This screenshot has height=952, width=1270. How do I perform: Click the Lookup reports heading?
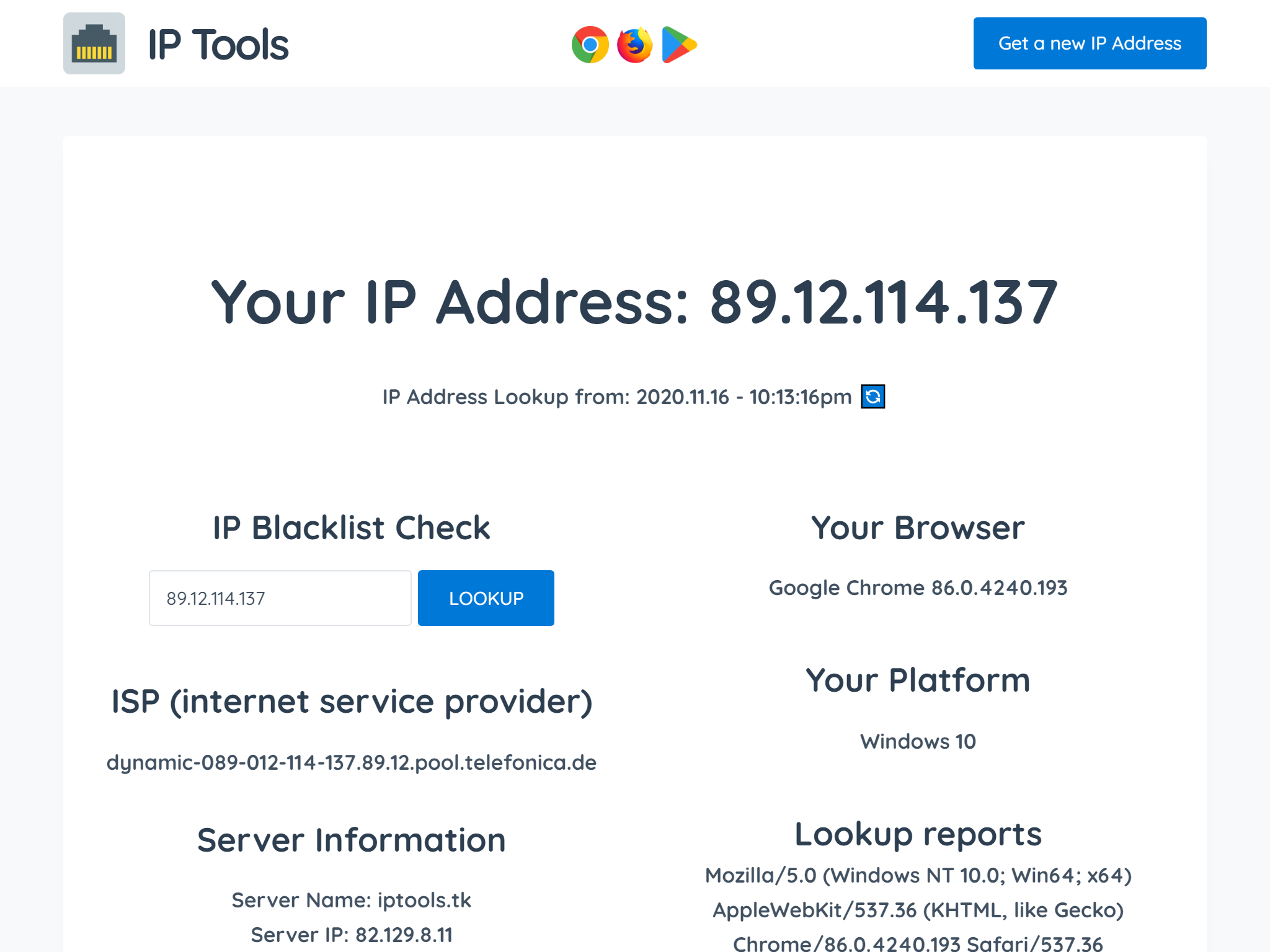pos(918,834)
